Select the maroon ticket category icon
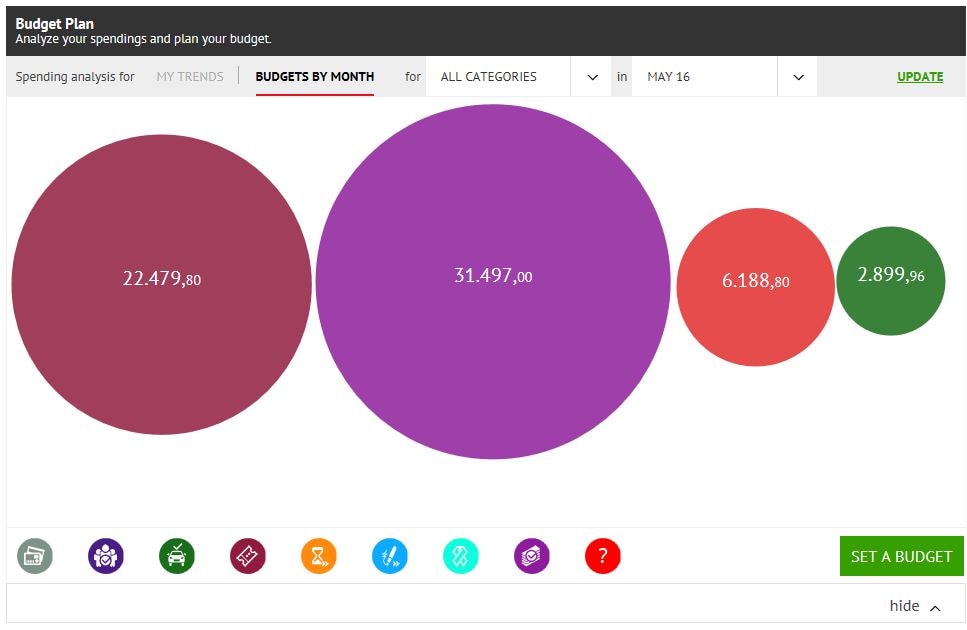The image size is (967, 630). click(x=248, y=555)
